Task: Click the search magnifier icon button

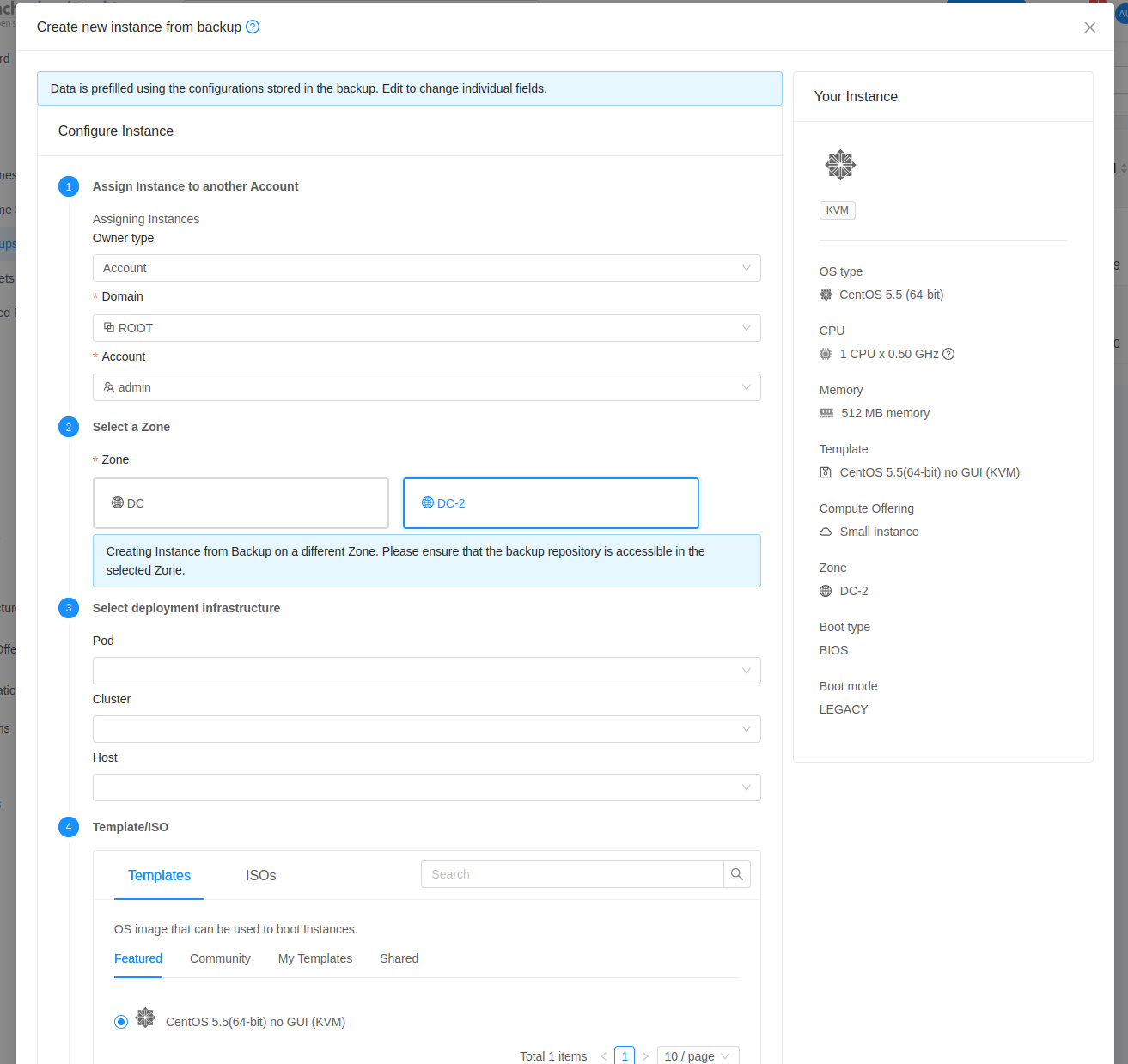Action: tap(737, 874)
